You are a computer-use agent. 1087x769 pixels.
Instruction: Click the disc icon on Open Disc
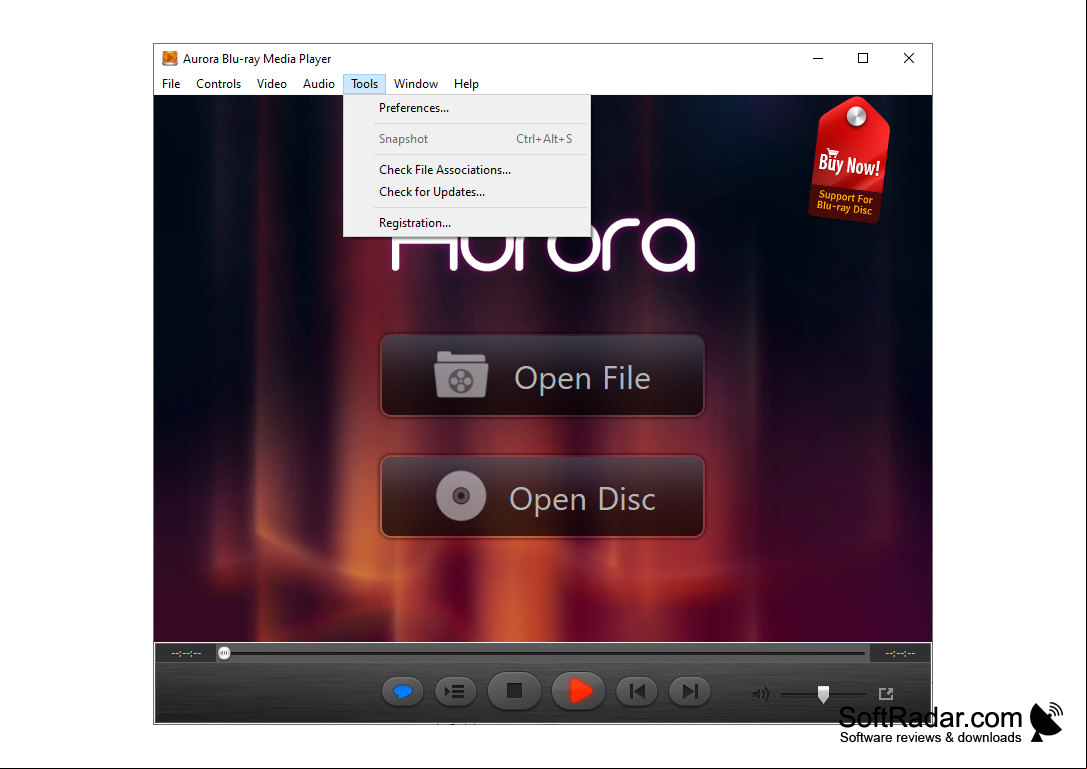tap(461, 496)
